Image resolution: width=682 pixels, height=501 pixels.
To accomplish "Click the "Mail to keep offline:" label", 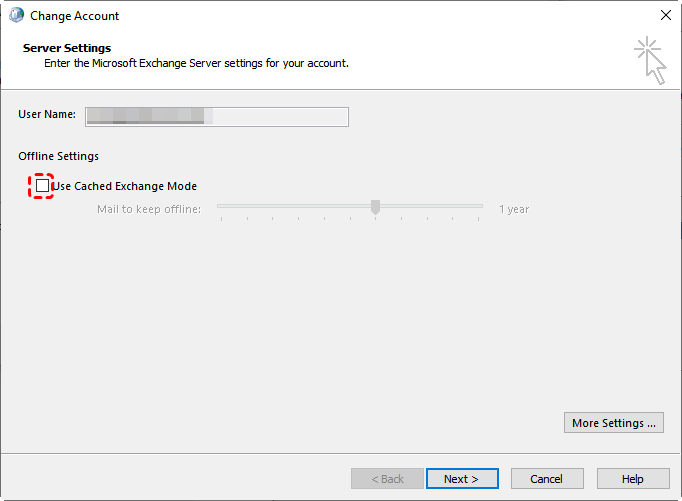I will (149, 210).
